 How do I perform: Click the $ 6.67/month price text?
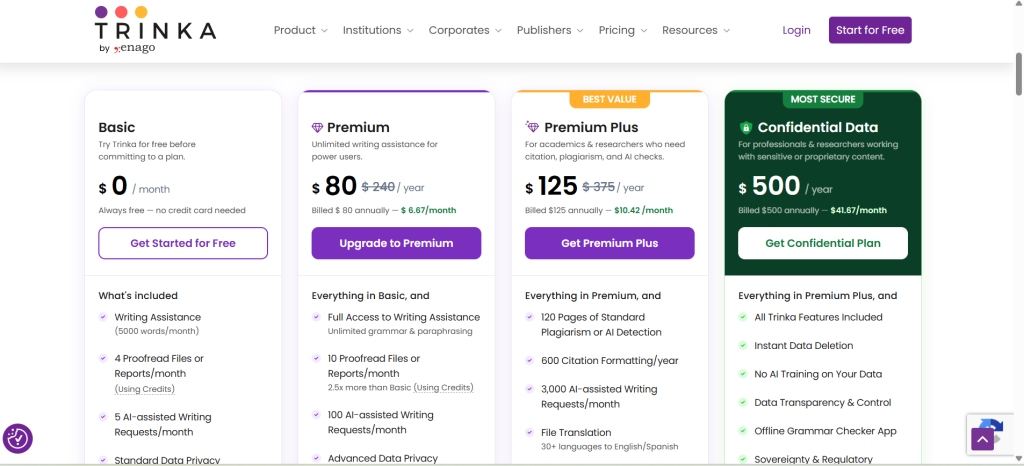(x=428, y=210)
